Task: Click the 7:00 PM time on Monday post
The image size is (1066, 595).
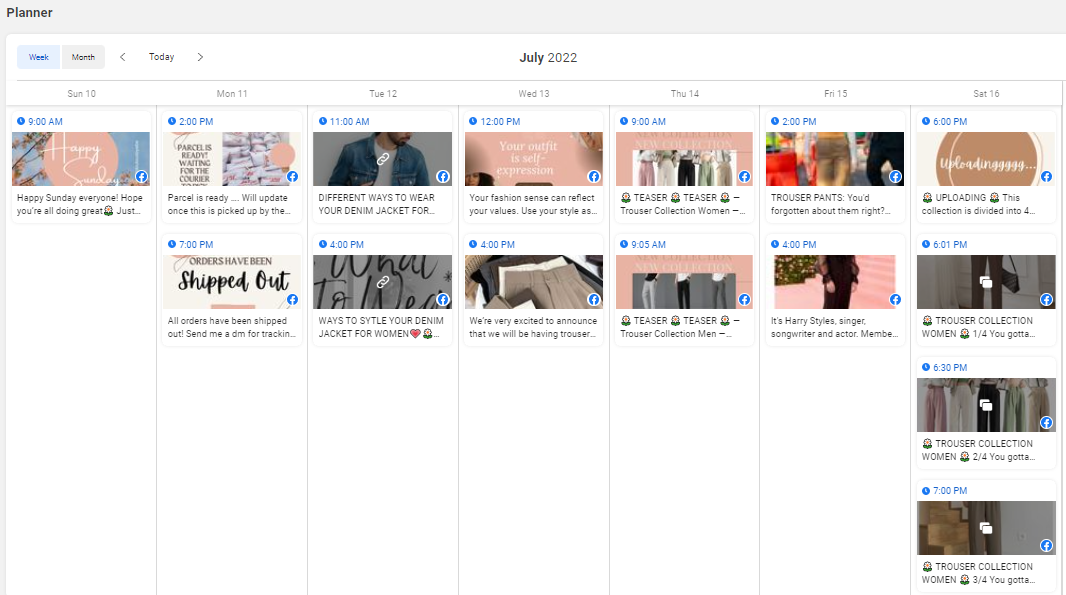Action: pos(196,245)
